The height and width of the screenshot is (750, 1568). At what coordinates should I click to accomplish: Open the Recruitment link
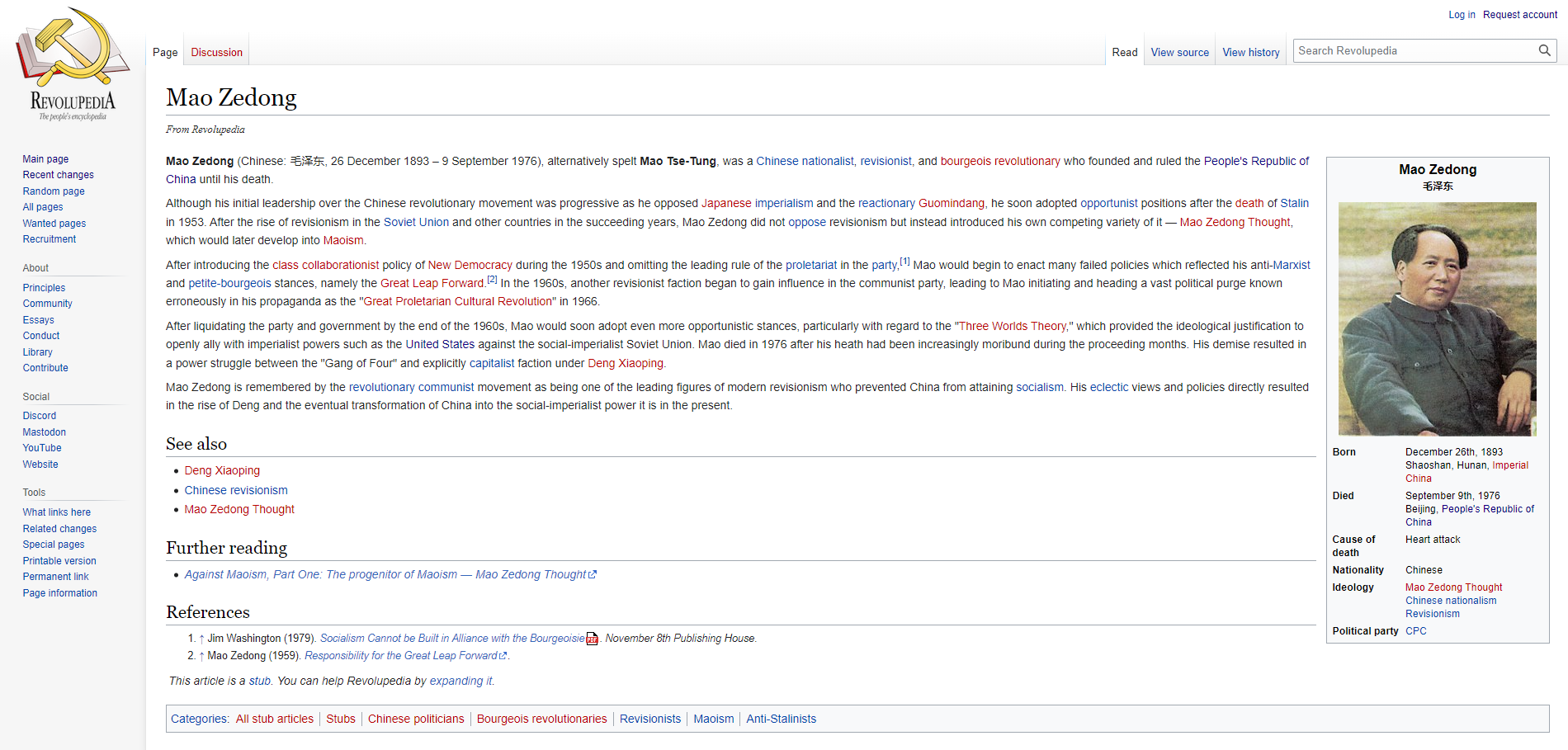pos(50,239)
